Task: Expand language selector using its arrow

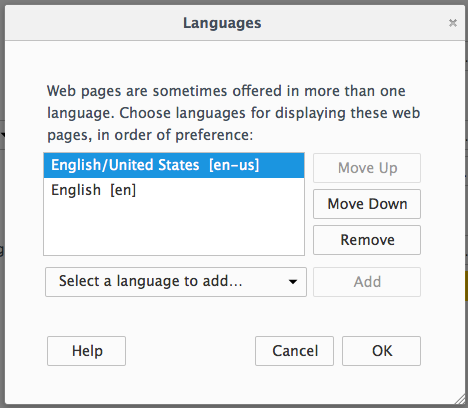Action: (x=293, y=282)
